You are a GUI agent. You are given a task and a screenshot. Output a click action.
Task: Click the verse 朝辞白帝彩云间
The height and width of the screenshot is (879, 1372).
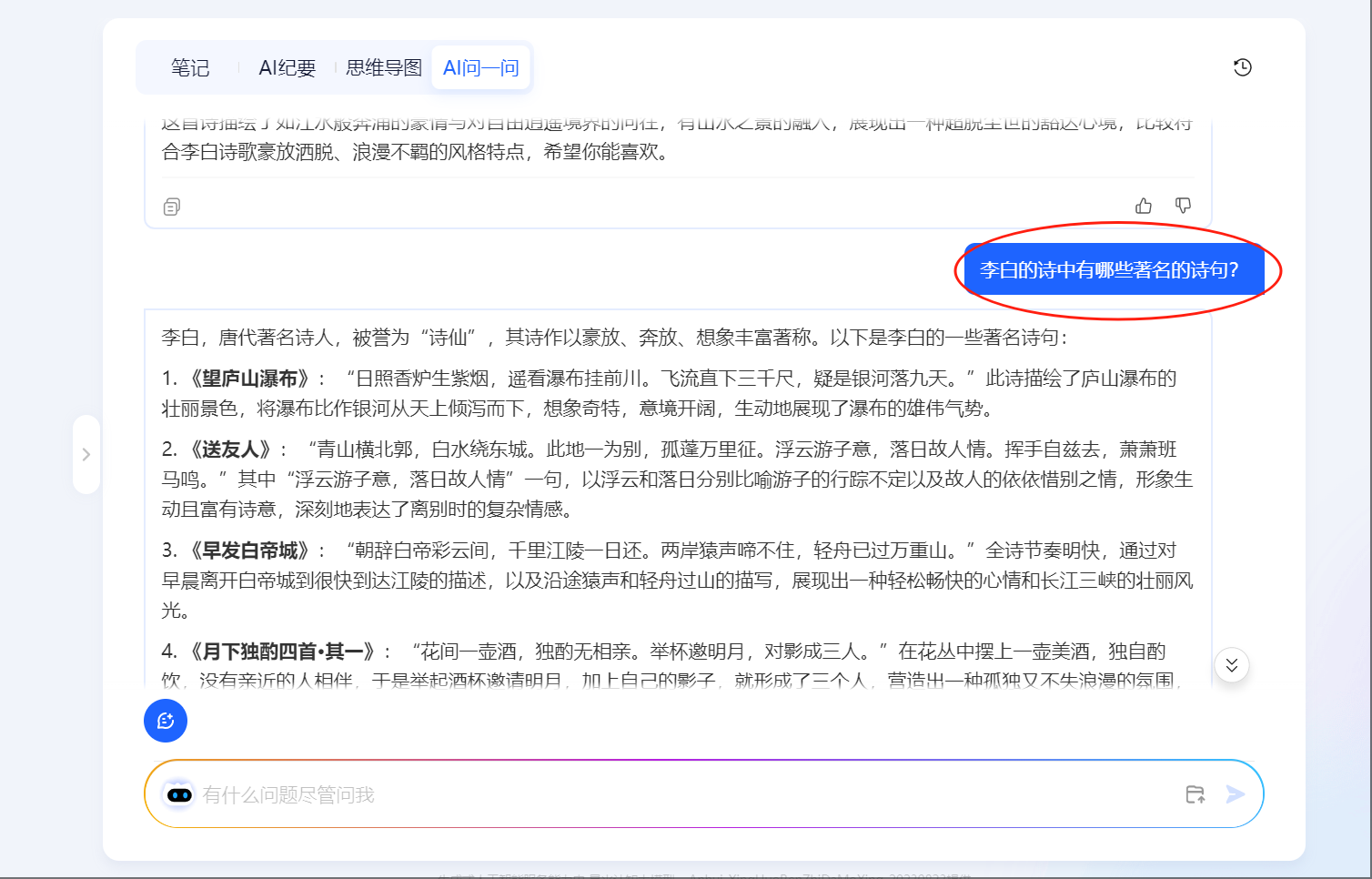(421, 551)
